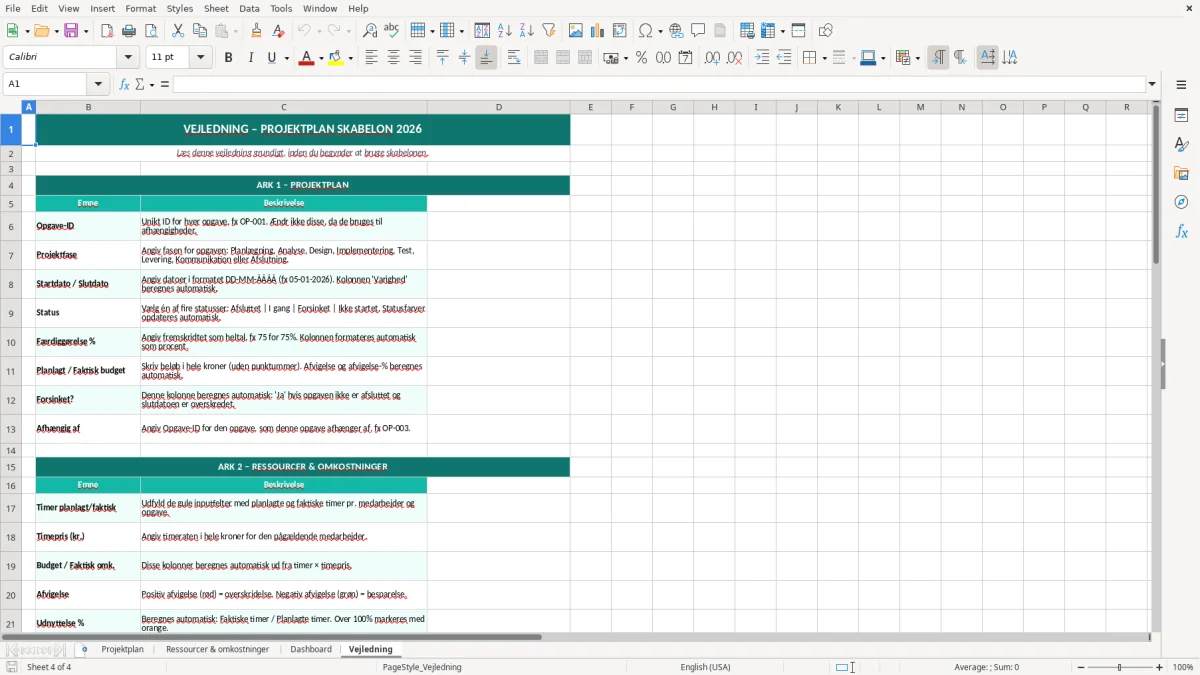1200x675 pixels.
Task: Click the English (USA) language status
Action: [705, 667]
